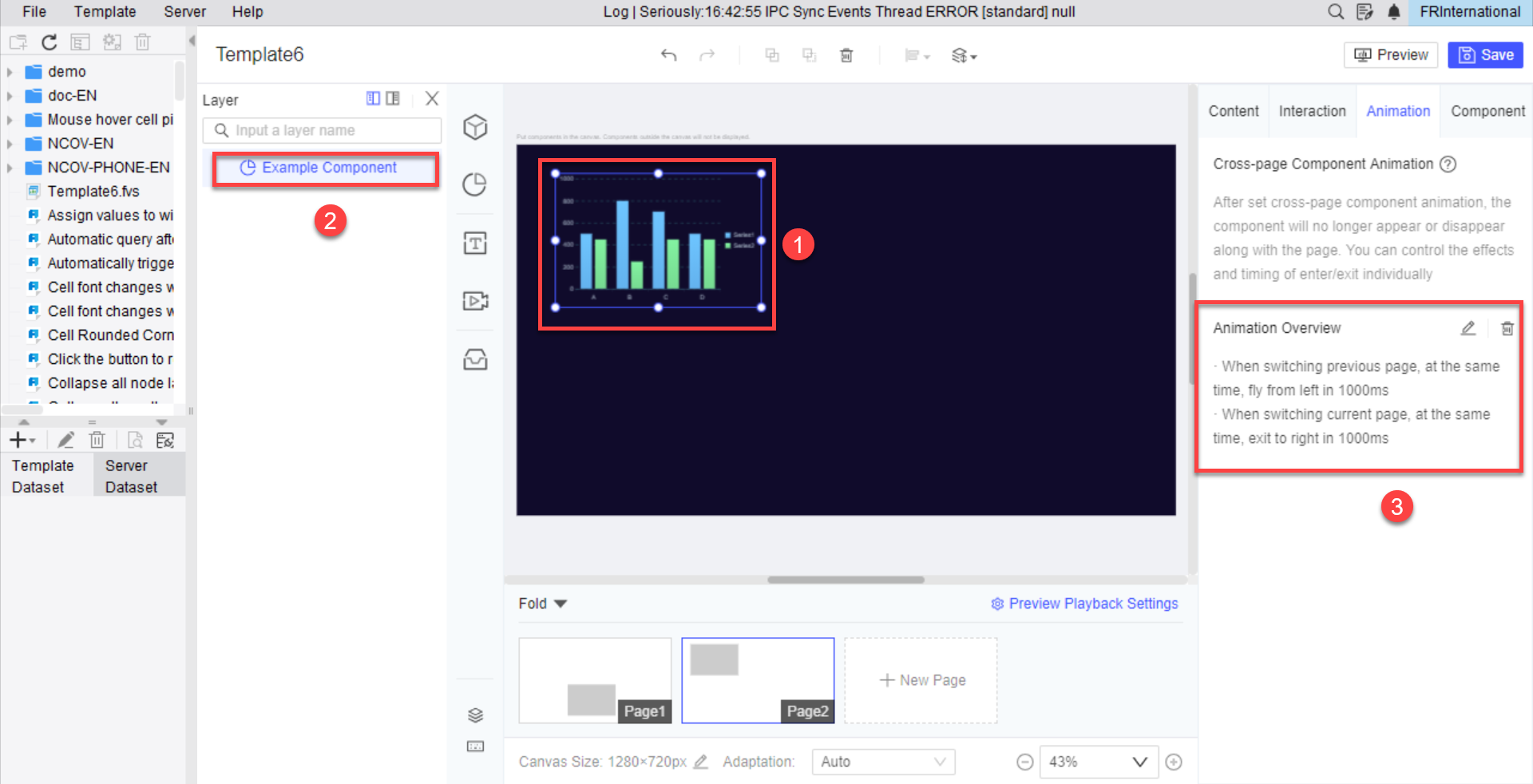This screenshot has width=1533, height=784.
Task: Collapse the Fold page panel
Action: [x=542, y=604]
